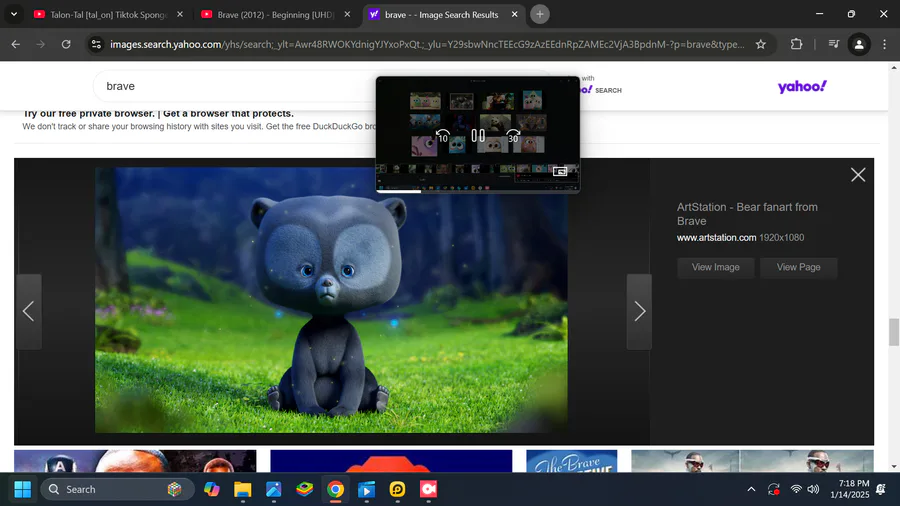Click the View Image button
This screenshot has height=506, width=900.
click(715, 267)
